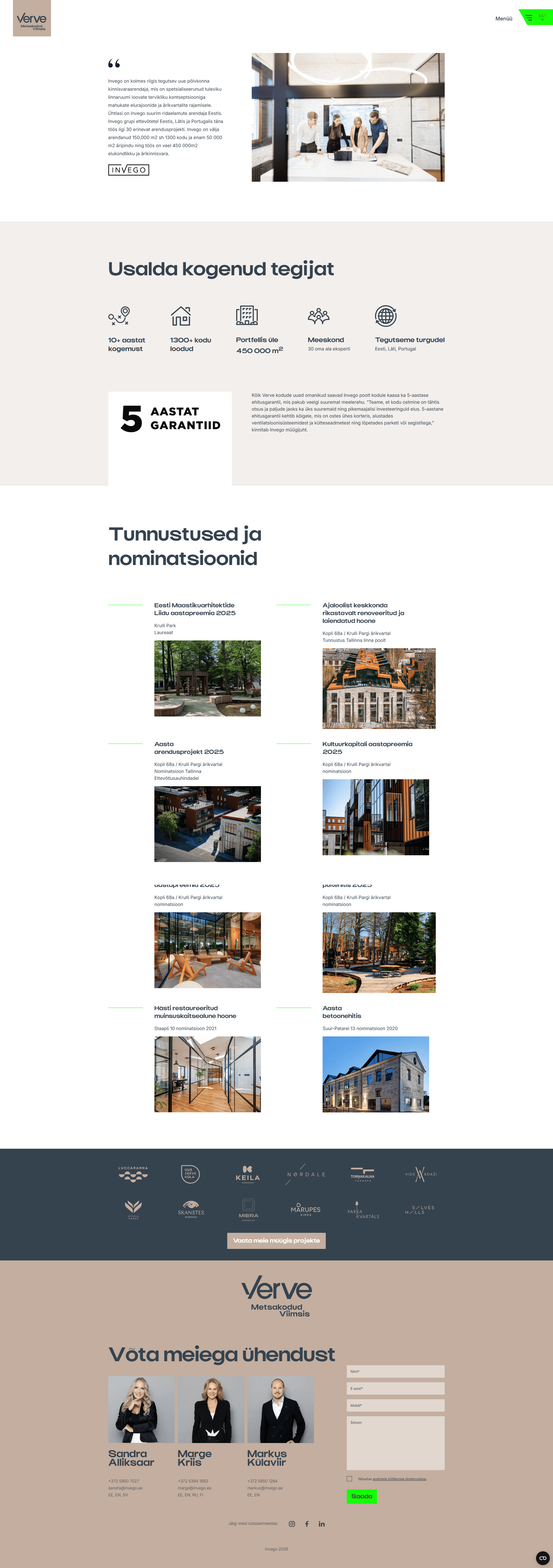Click the Vītolu Parks project logo
This screenshot has width=553, height=1568.
(133, 1210)
